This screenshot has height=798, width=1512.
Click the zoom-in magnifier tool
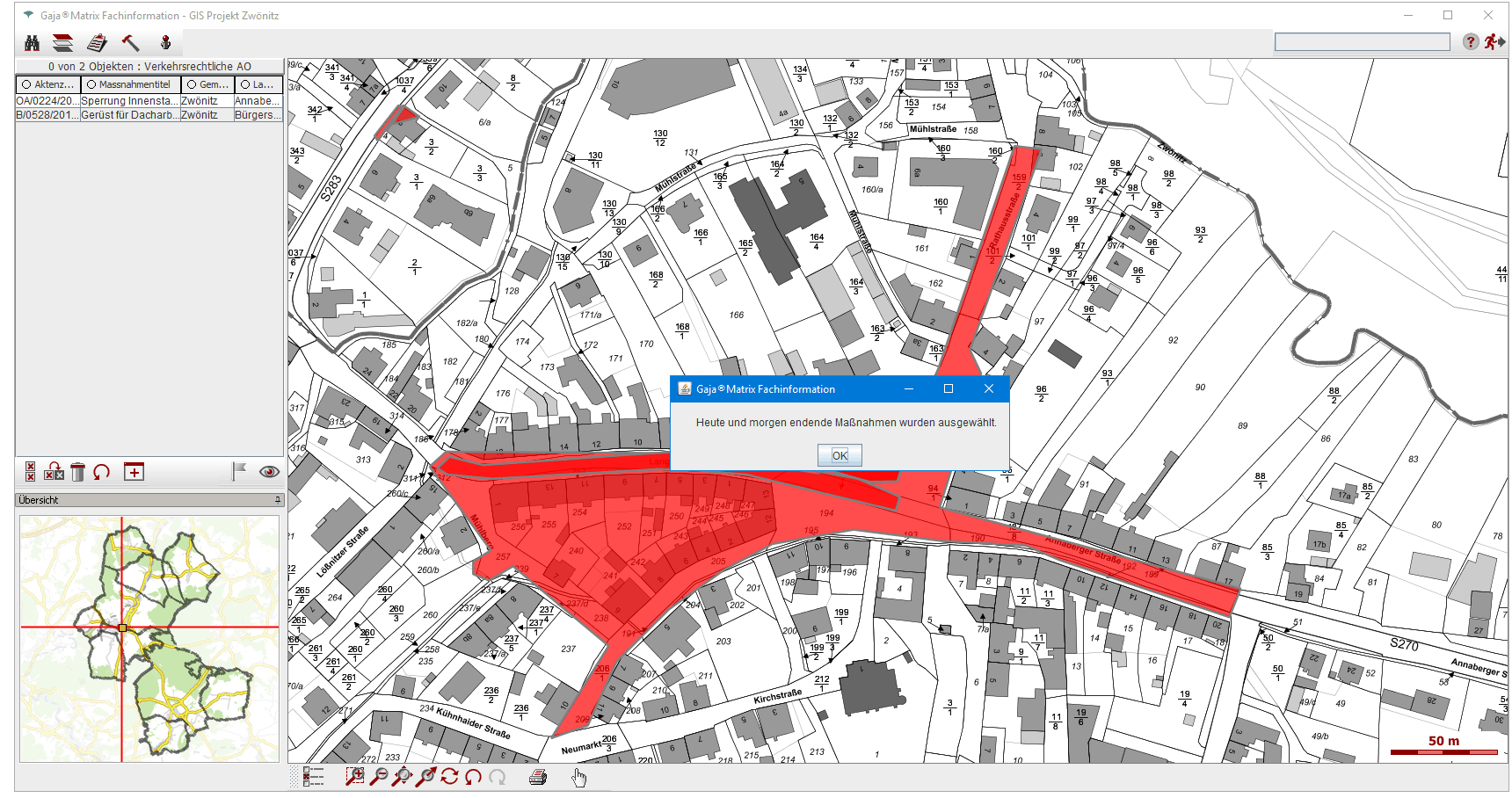(x=354, y=776)
